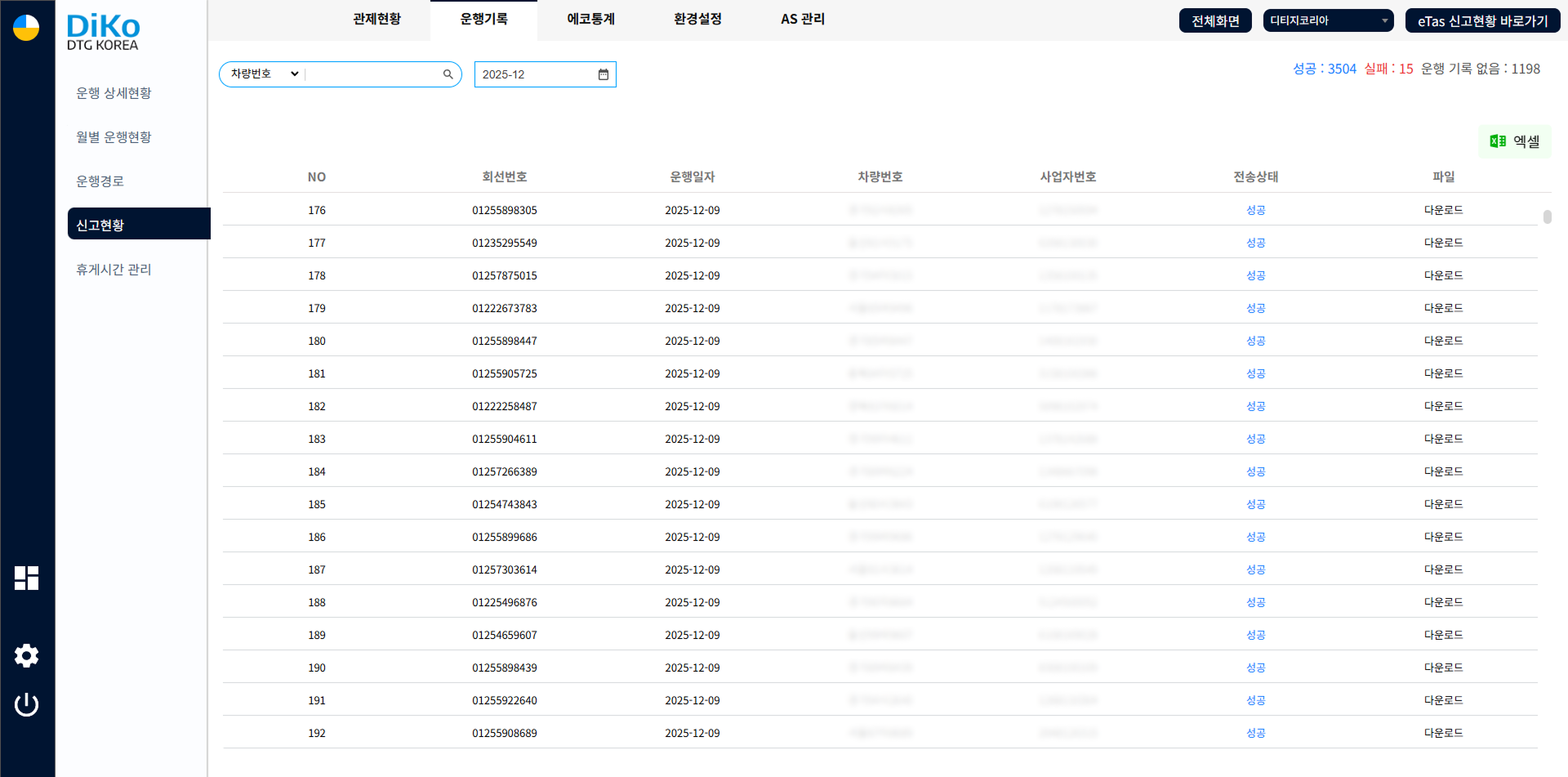Image resolution: width=1568 pixels, height=777 pixels.
Task: Click the magnifier search icon
Action: (448, 74)
